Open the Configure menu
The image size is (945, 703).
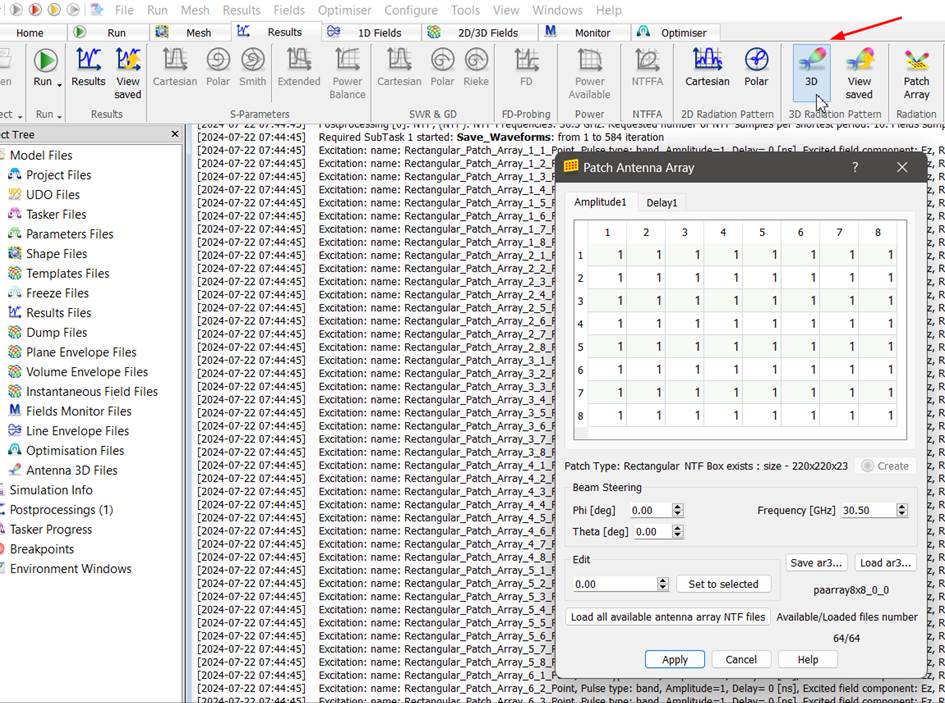click(411, 10)
